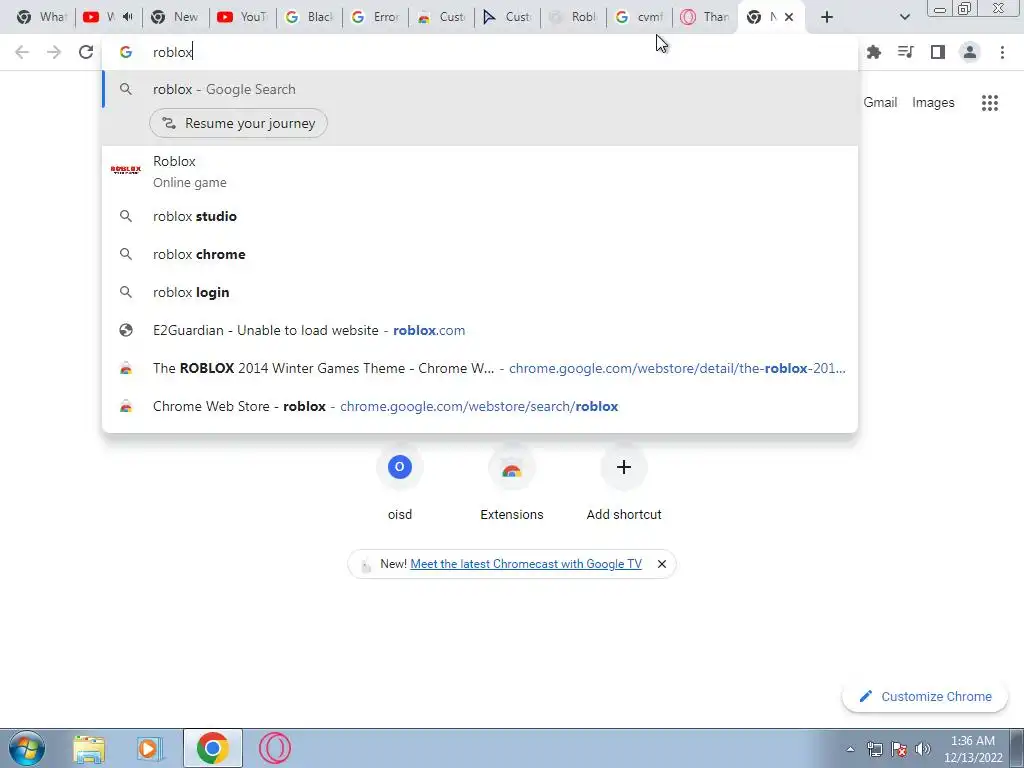Switch to the "Robl" tab
The width and height of the screenshot is (1024, 768).
point(573,17)
